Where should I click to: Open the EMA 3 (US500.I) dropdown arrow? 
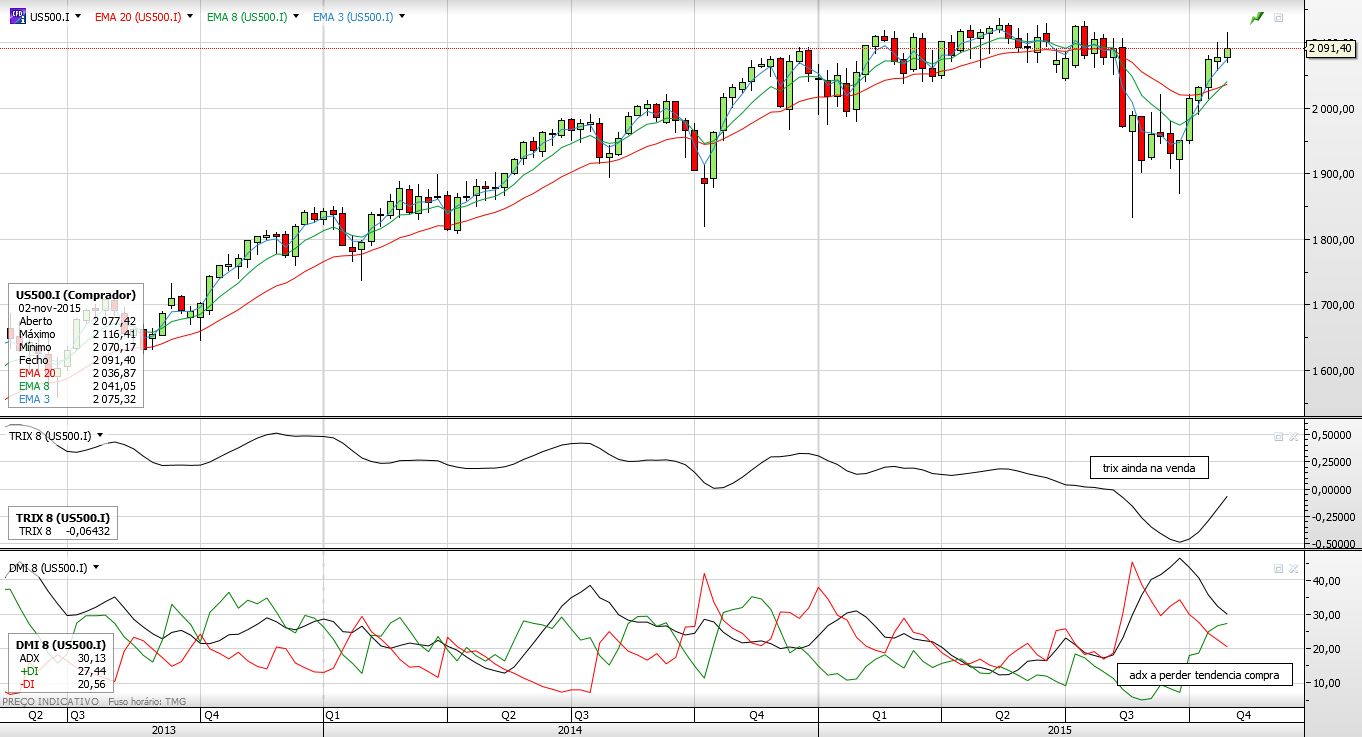402,18
